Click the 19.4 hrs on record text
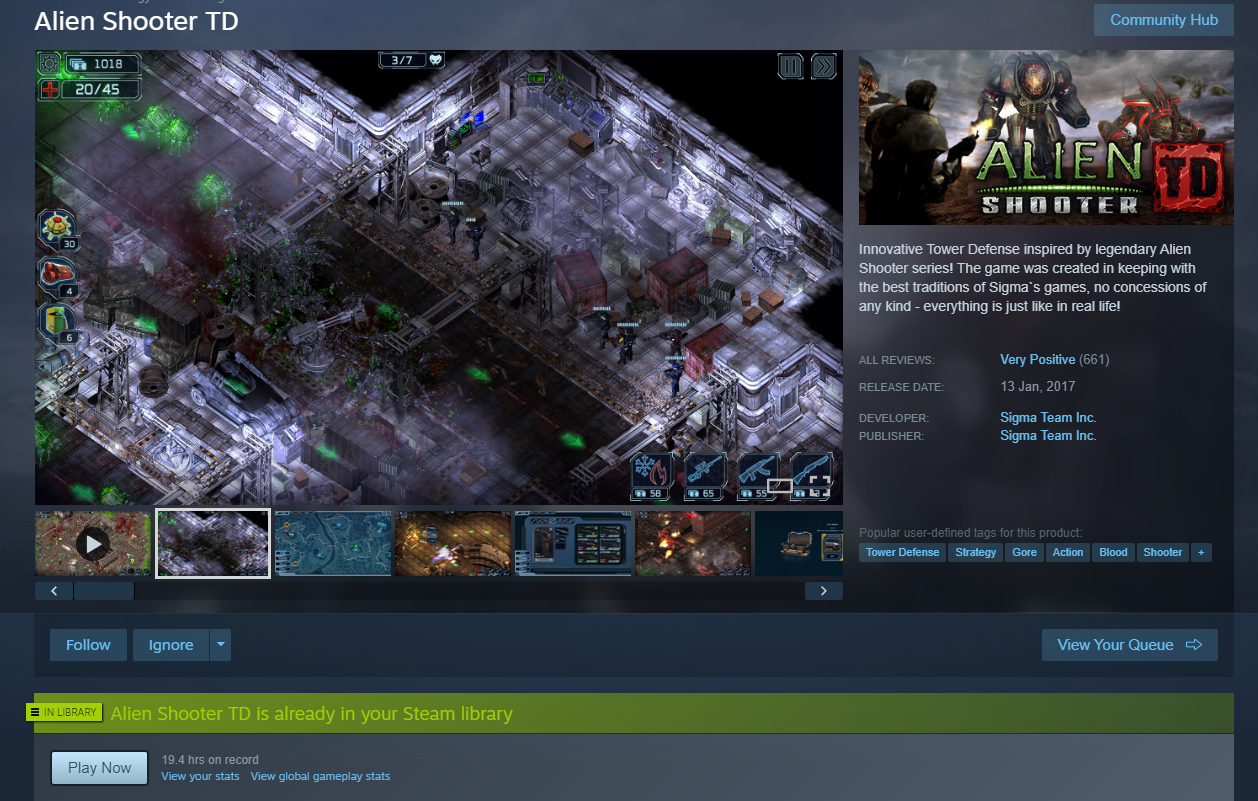The width and height of the screenshot is (1258, 801). click(209, 760)
